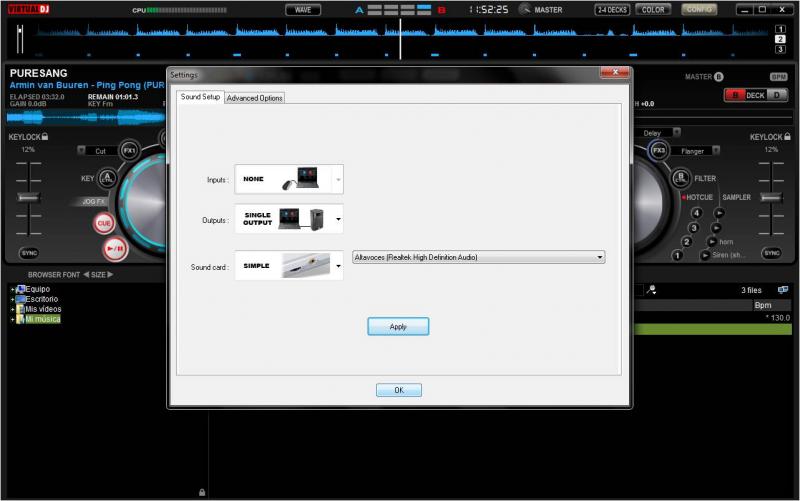Select waveform zoom level 1
800x501 pixels.
[780, 29]
